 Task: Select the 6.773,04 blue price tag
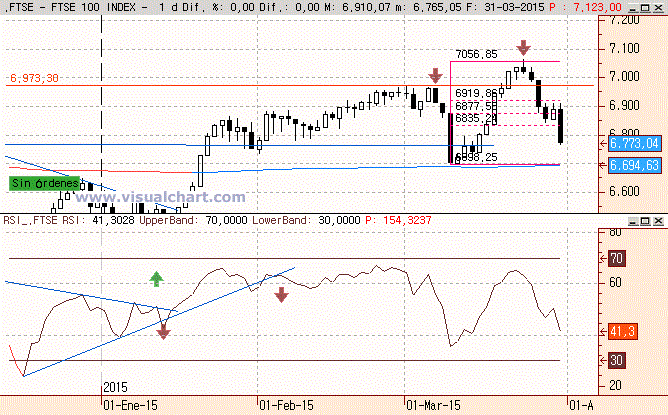point(634,143)
